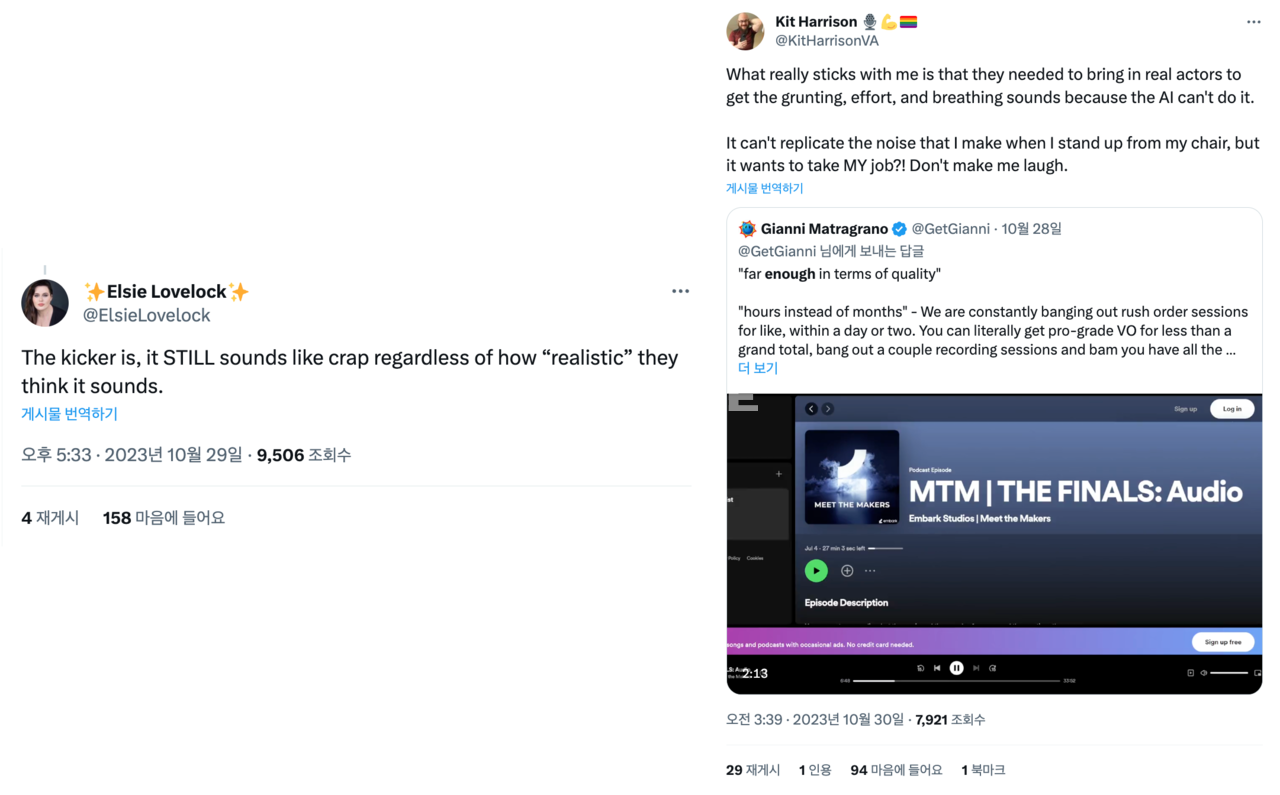Screen dimensions: 1280x795
Task: Open the more options menu on Kit Harrison's post
Action: coord(1253,22)
